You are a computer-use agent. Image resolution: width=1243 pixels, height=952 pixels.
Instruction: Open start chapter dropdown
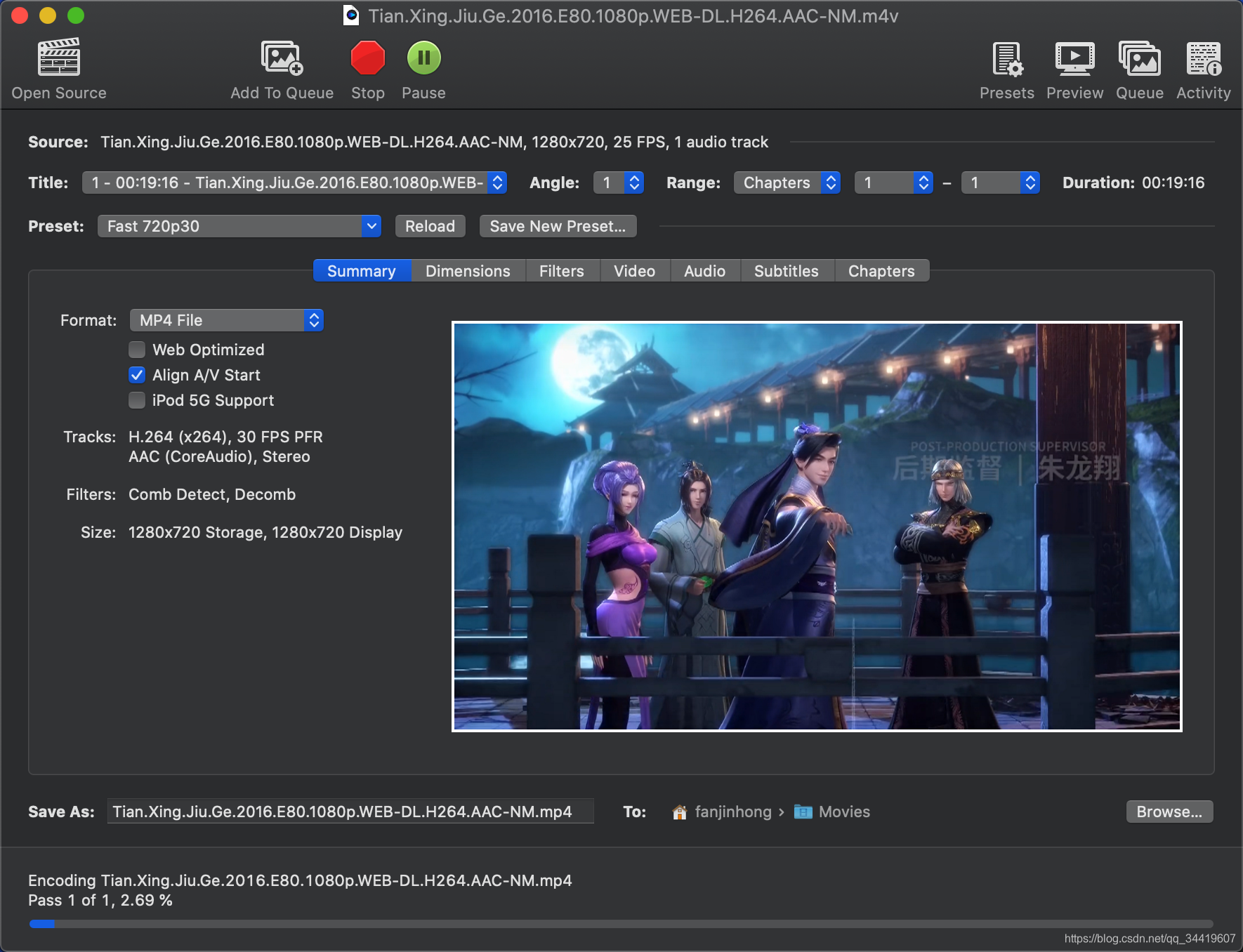(x=894, y=183)
